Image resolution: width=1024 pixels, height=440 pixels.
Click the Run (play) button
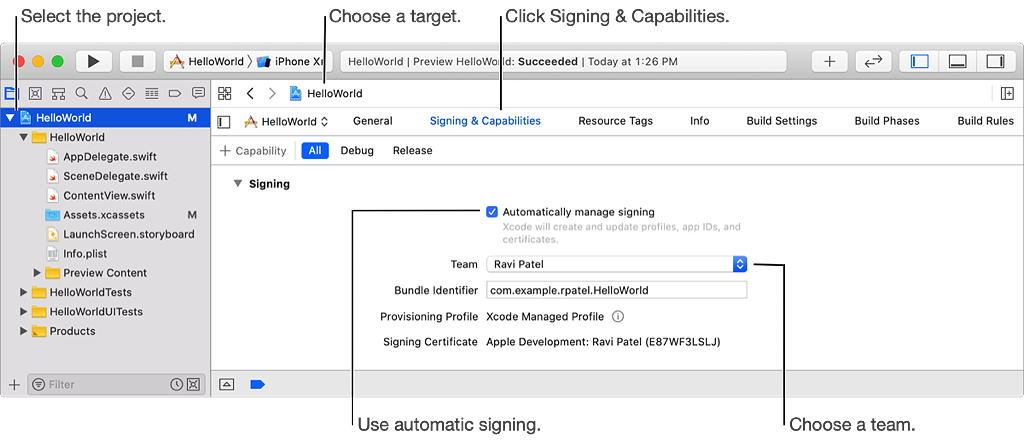94,61
